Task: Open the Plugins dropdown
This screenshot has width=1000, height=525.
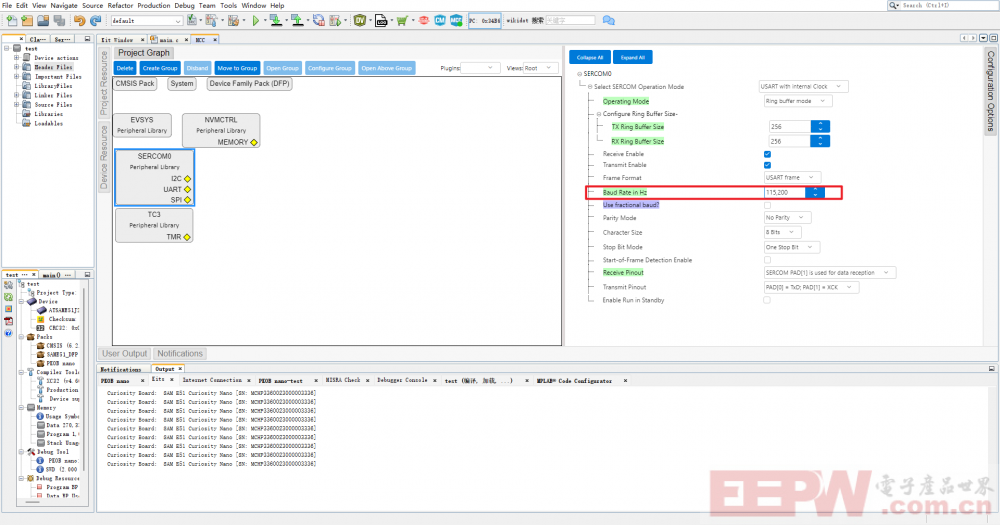Action: tap(480, 68)
